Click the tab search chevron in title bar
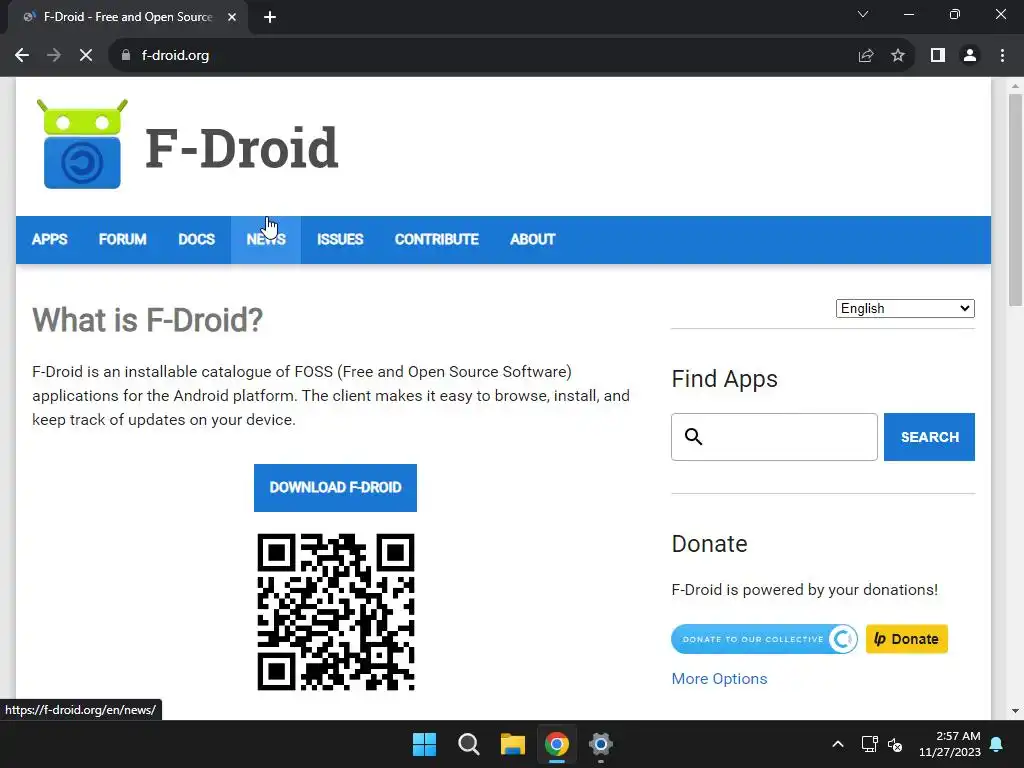1024x768 pixels. tap(863, 14)
